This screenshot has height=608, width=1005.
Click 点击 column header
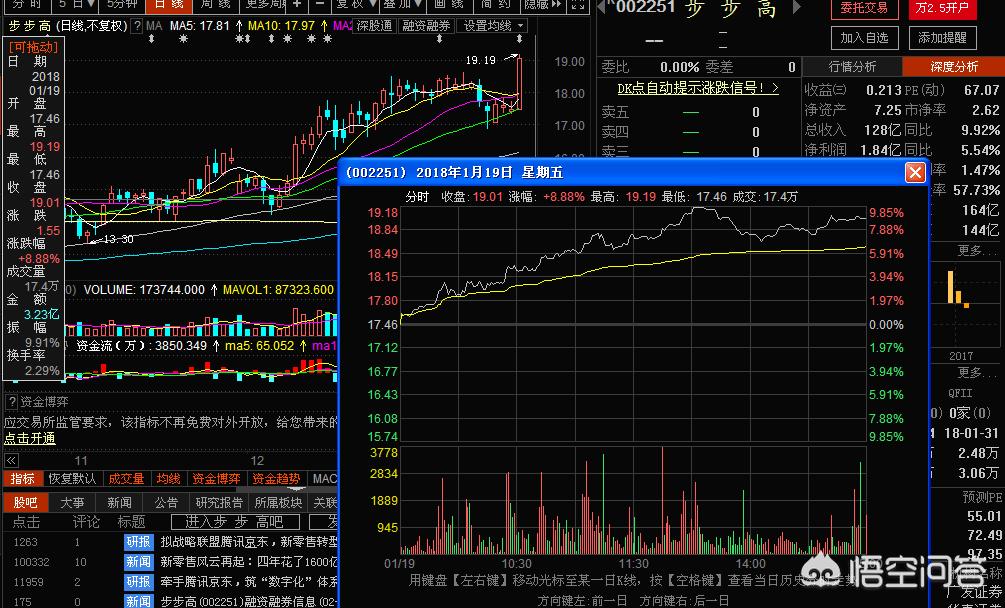tap(26, 522)
